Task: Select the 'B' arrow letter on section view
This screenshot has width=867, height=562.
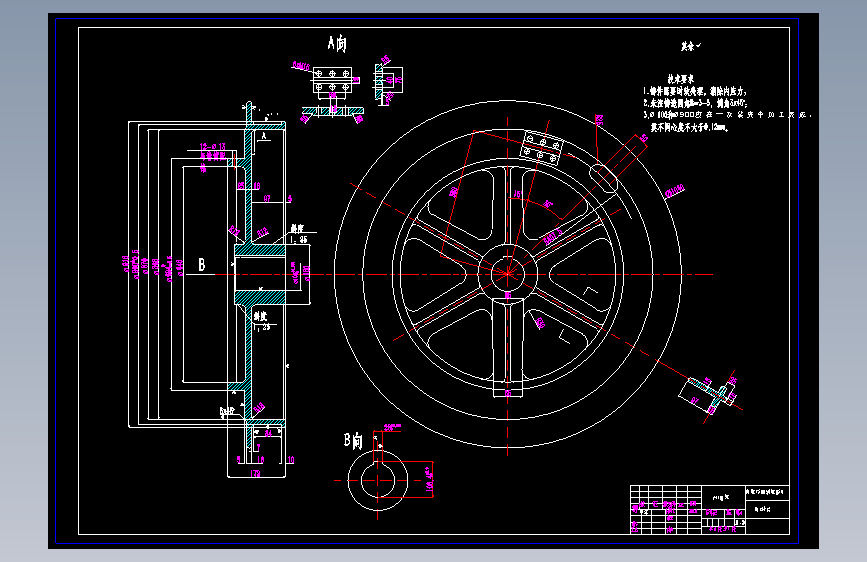Action: point(202,265)
